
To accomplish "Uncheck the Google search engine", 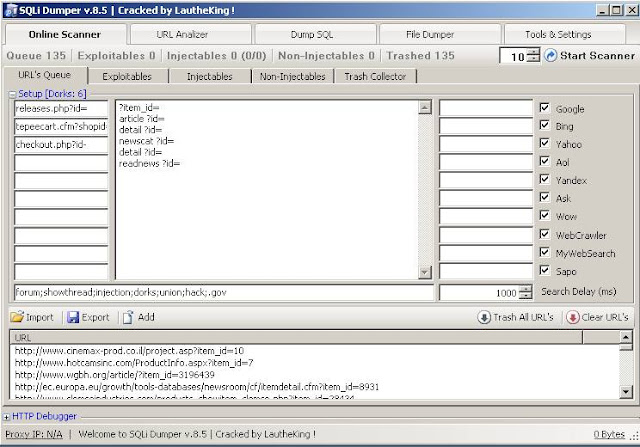I will tap(544, 107).
